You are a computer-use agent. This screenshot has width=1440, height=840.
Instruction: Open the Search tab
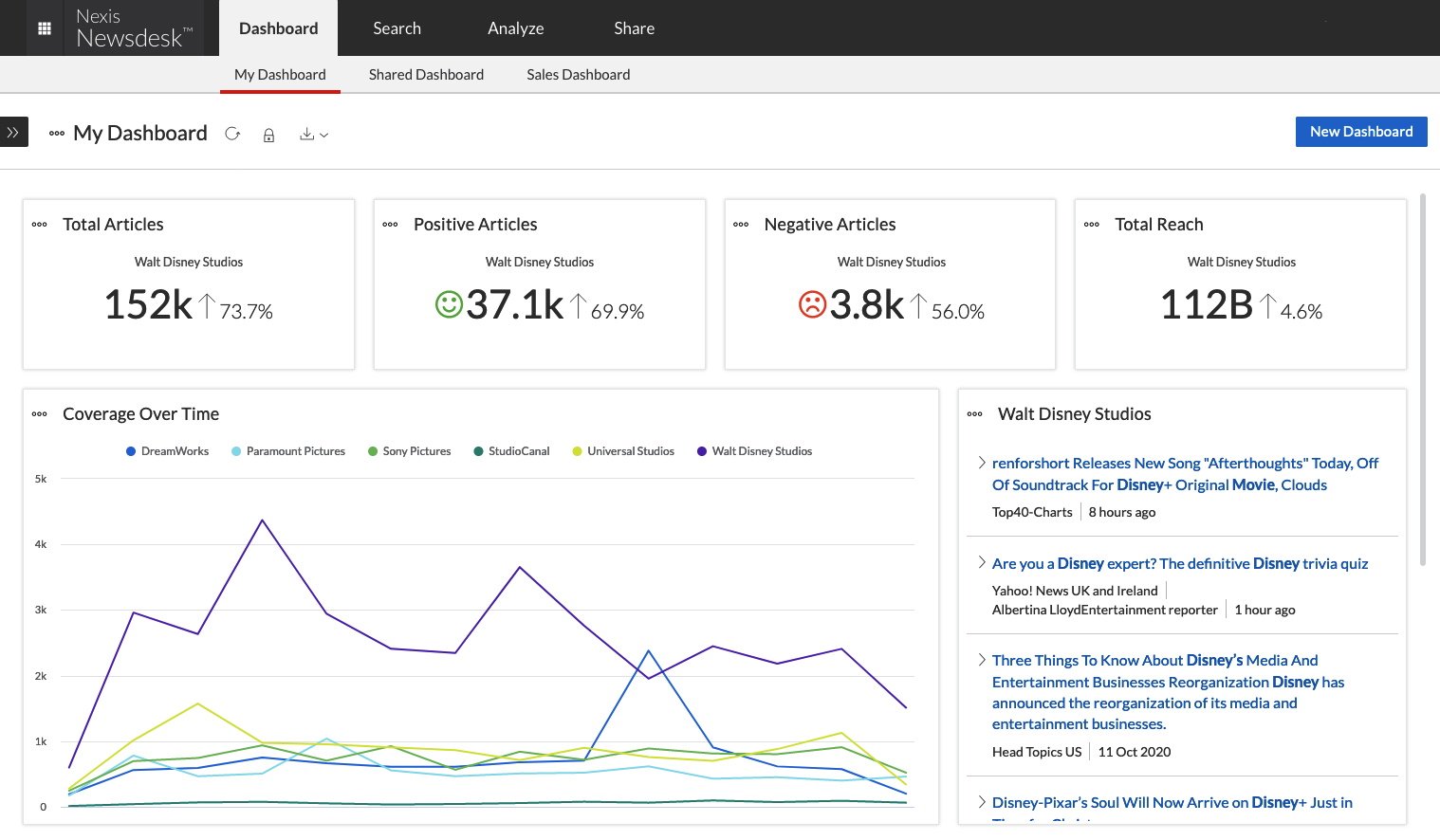point(397,28)
